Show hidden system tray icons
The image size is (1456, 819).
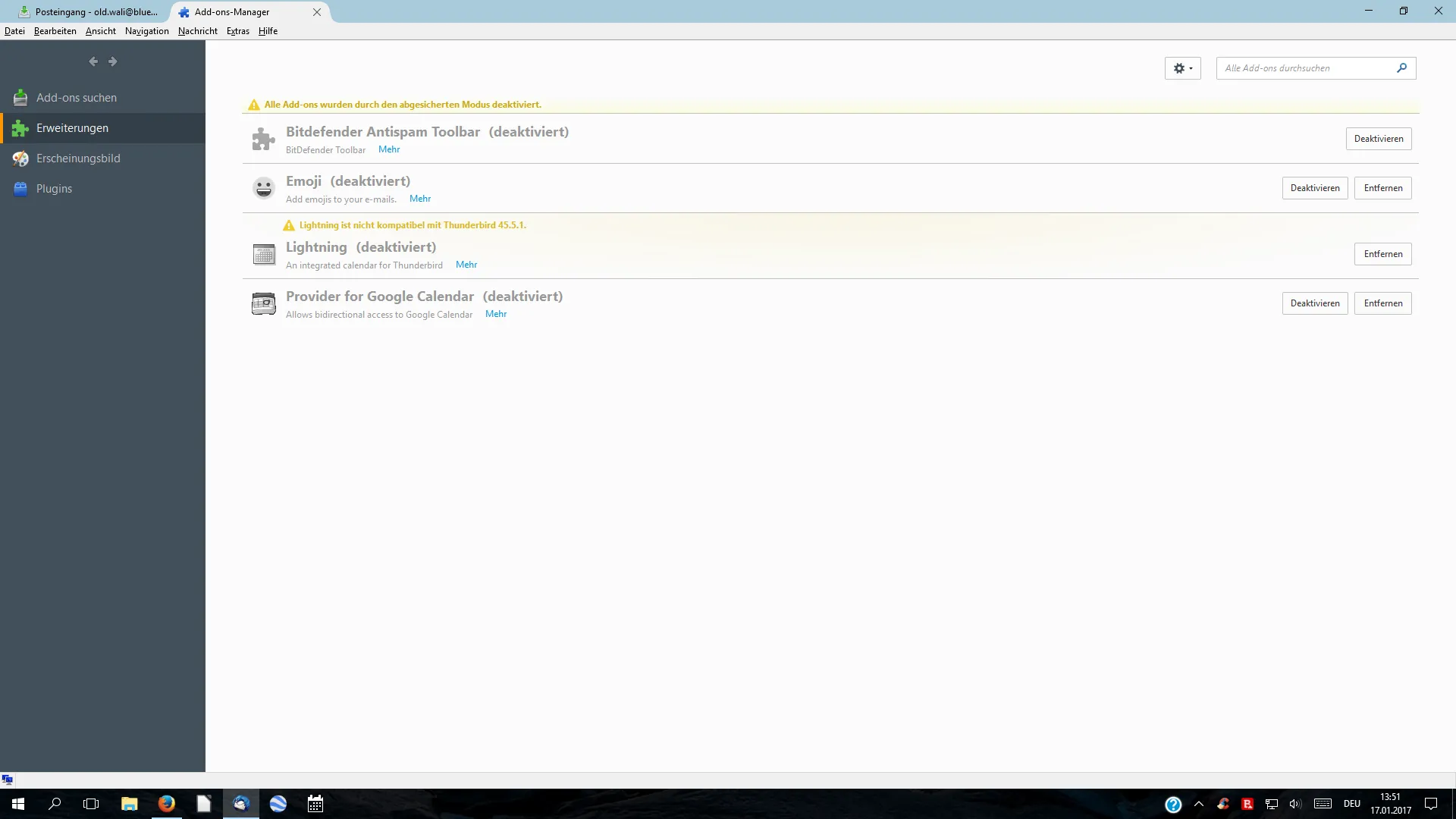[x=1199, y=804]
